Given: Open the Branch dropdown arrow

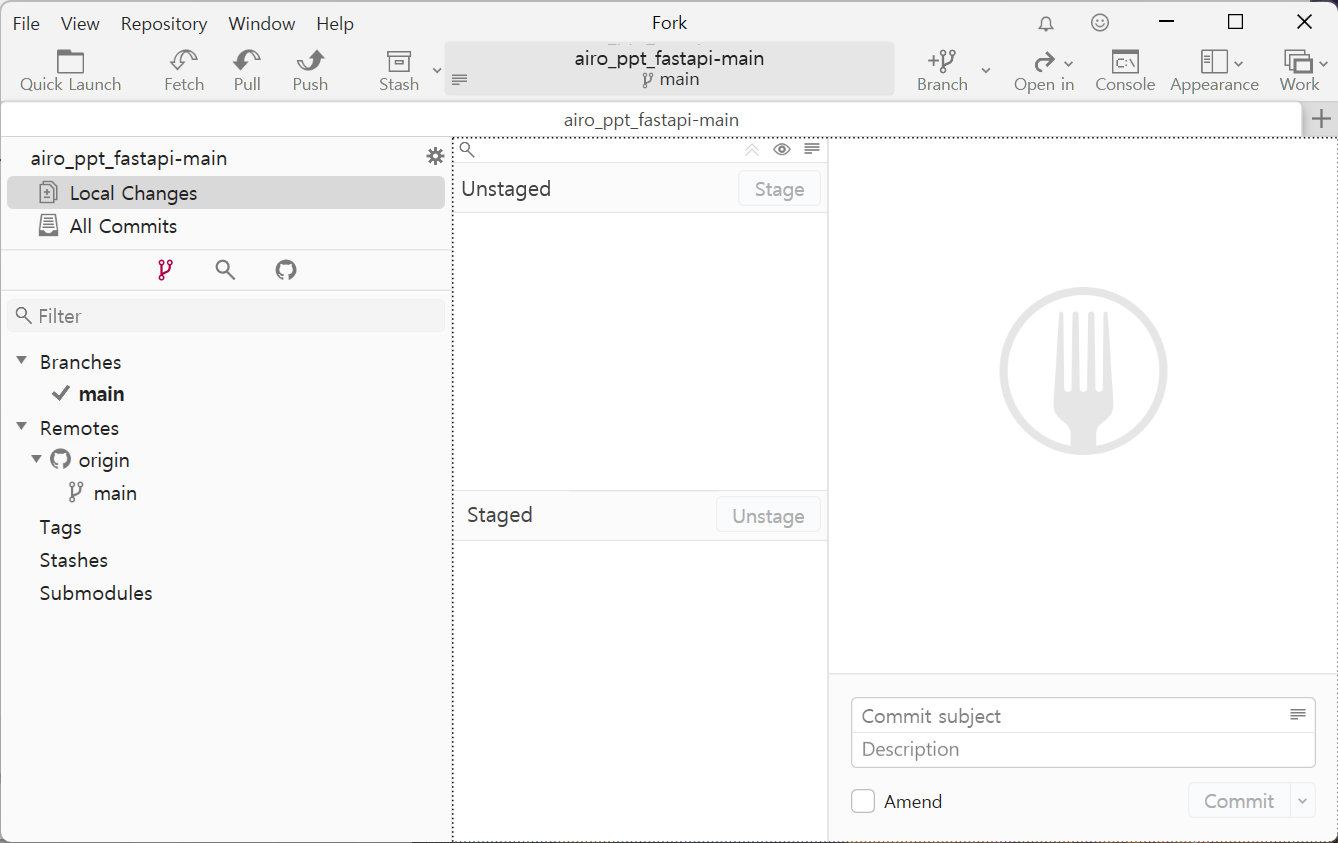Looking at the screenshot, I should point(985,70).
